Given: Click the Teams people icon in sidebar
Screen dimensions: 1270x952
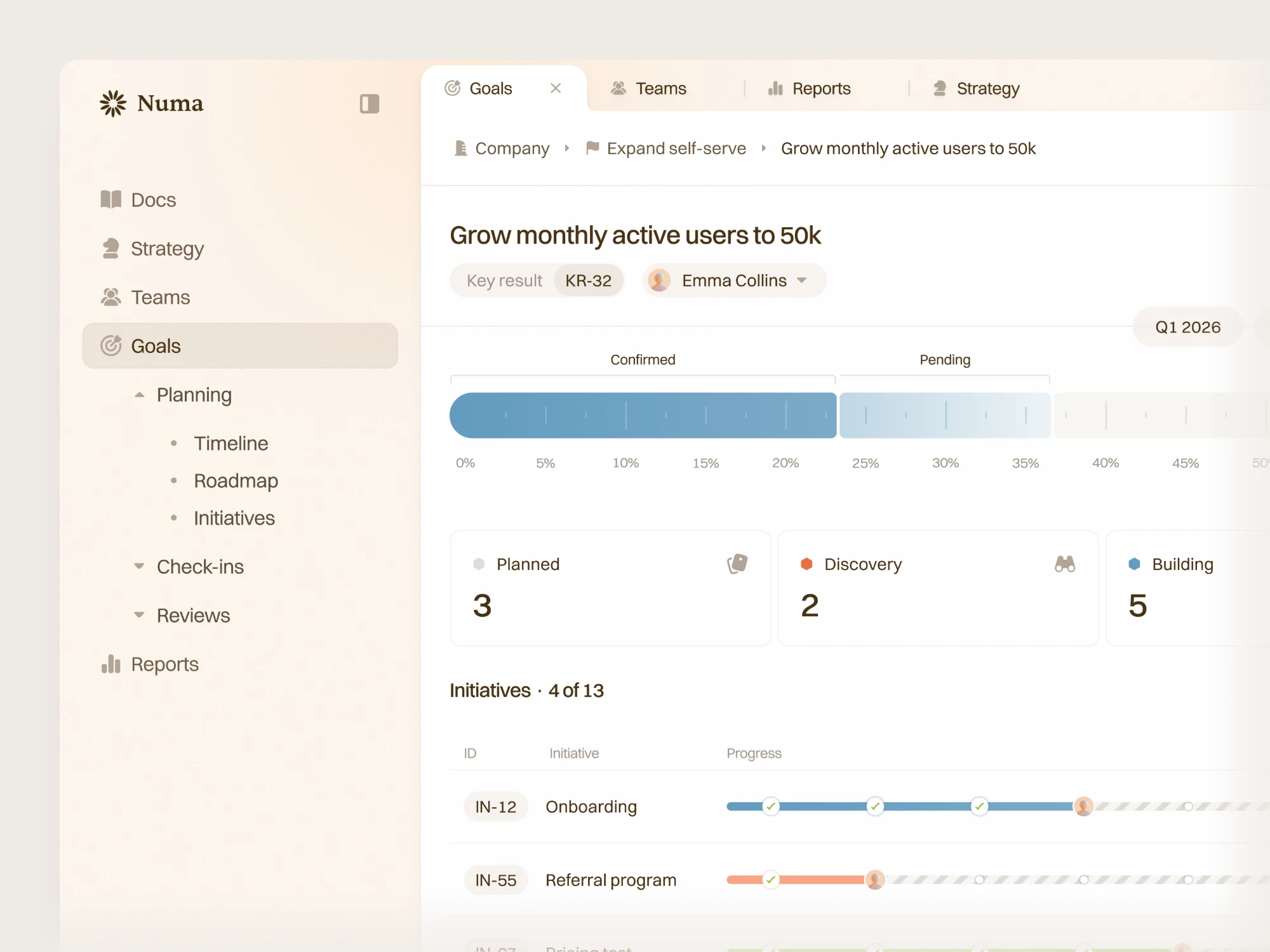Looking at the screenshot, I should pos(111,297).
